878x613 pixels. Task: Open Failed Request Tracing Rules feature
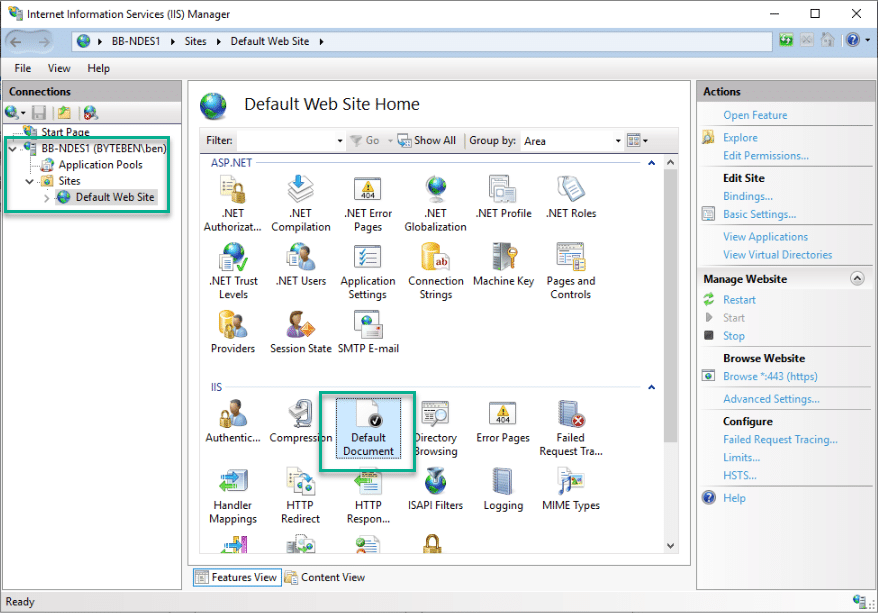571,428
